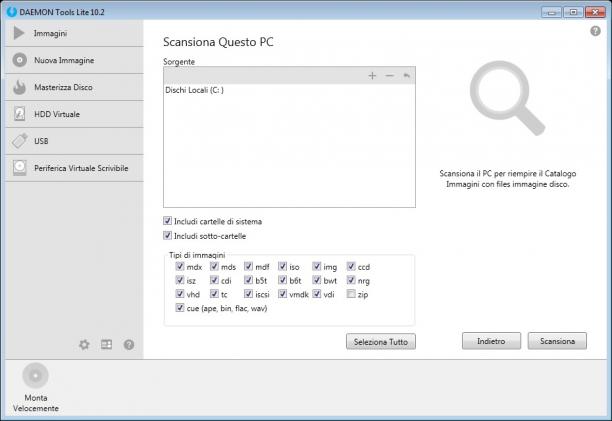This screenshot has height=421, width=612.
Task: Toggle the mds image type checkbox
Action: pyautogui.click(x=214, y=266)
